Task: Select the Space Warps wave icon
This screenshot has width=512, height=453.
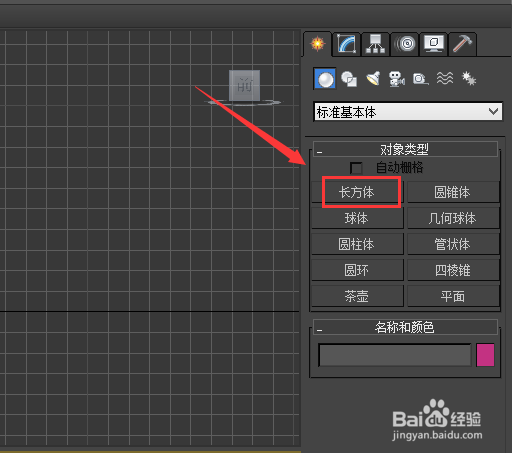Action: click(x=445, y=79)
